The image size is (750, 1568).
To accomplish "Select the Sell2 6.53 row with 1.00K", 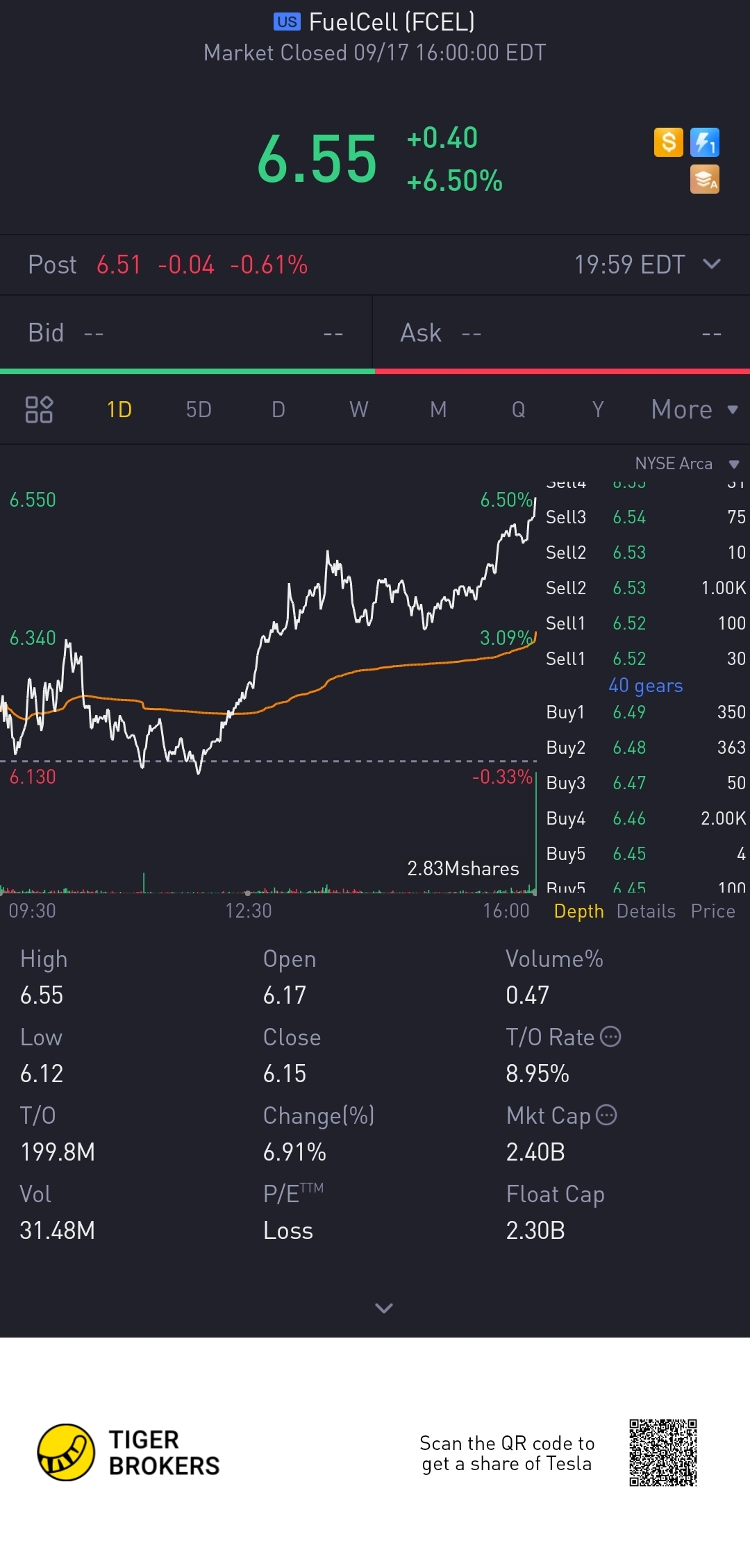I will [x=646, y=588].
